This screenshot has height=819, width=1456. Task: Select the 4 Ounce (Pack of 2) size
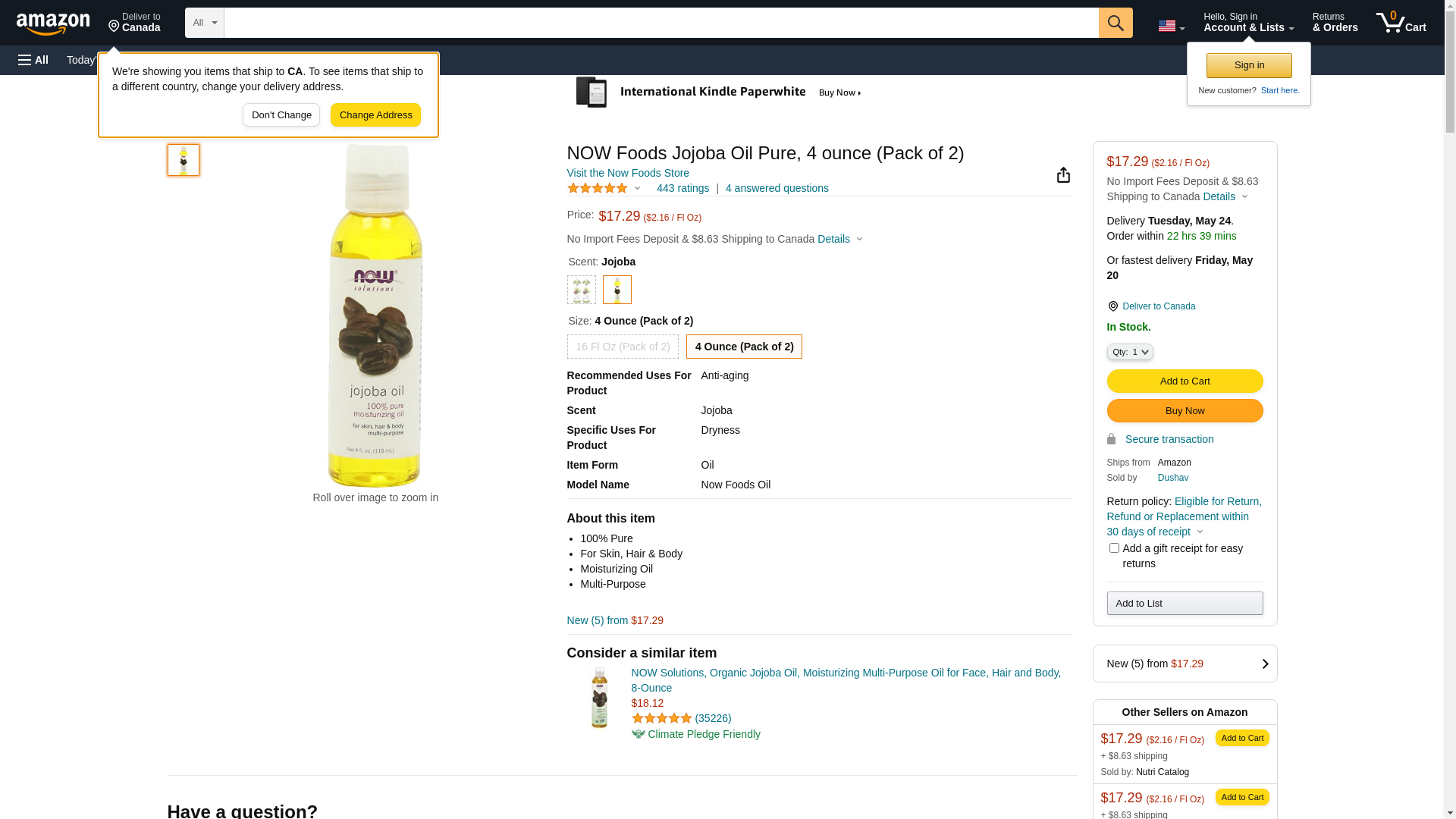click(743, 347)
